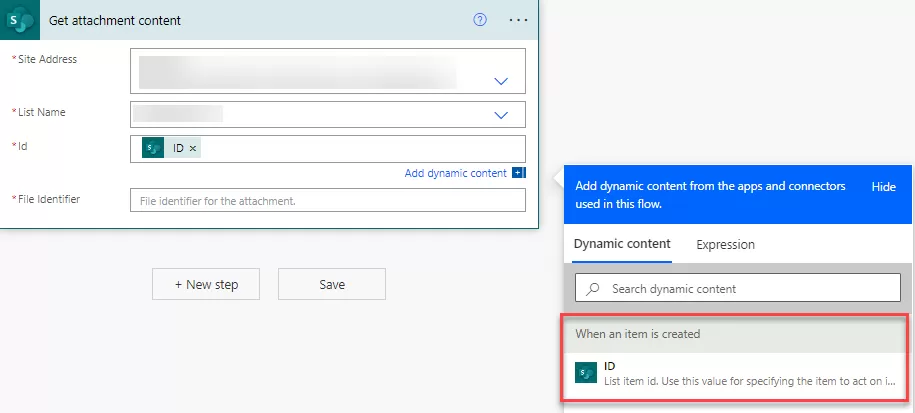The image size is (915, 413).
Task: Click the Add dynamic content link
Action: point(455,173)
